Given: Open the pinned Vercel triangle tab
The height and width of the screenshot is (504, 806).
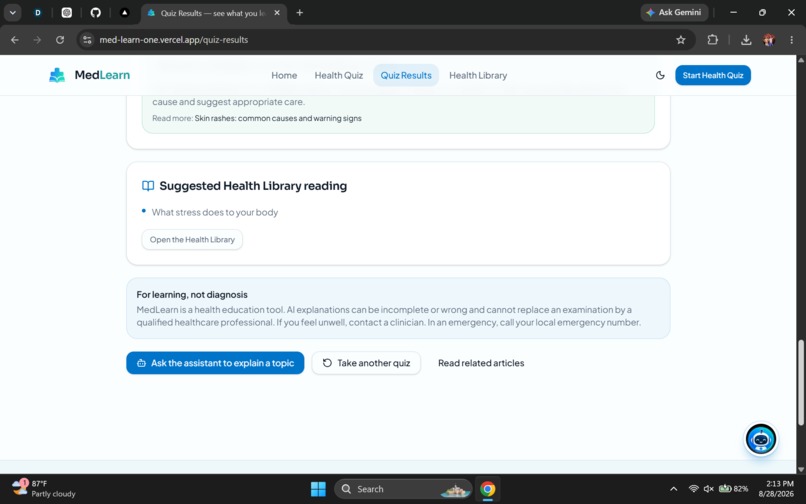Looking at the screenshot, I should 124,13.
